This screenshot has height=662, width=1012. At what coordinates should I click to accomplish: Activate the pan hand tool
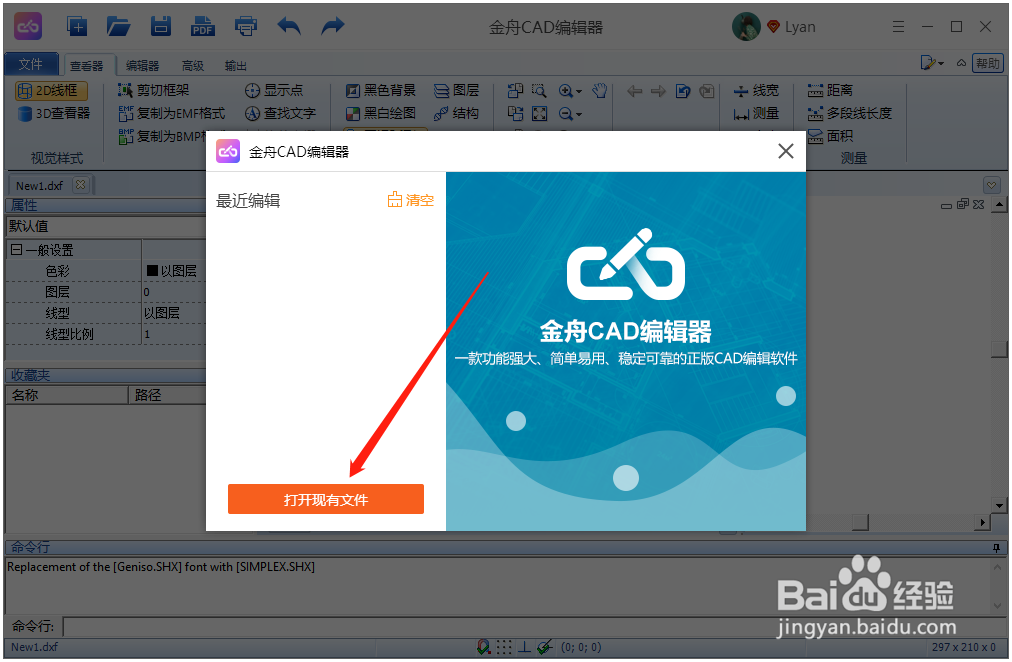coord(600,90)
